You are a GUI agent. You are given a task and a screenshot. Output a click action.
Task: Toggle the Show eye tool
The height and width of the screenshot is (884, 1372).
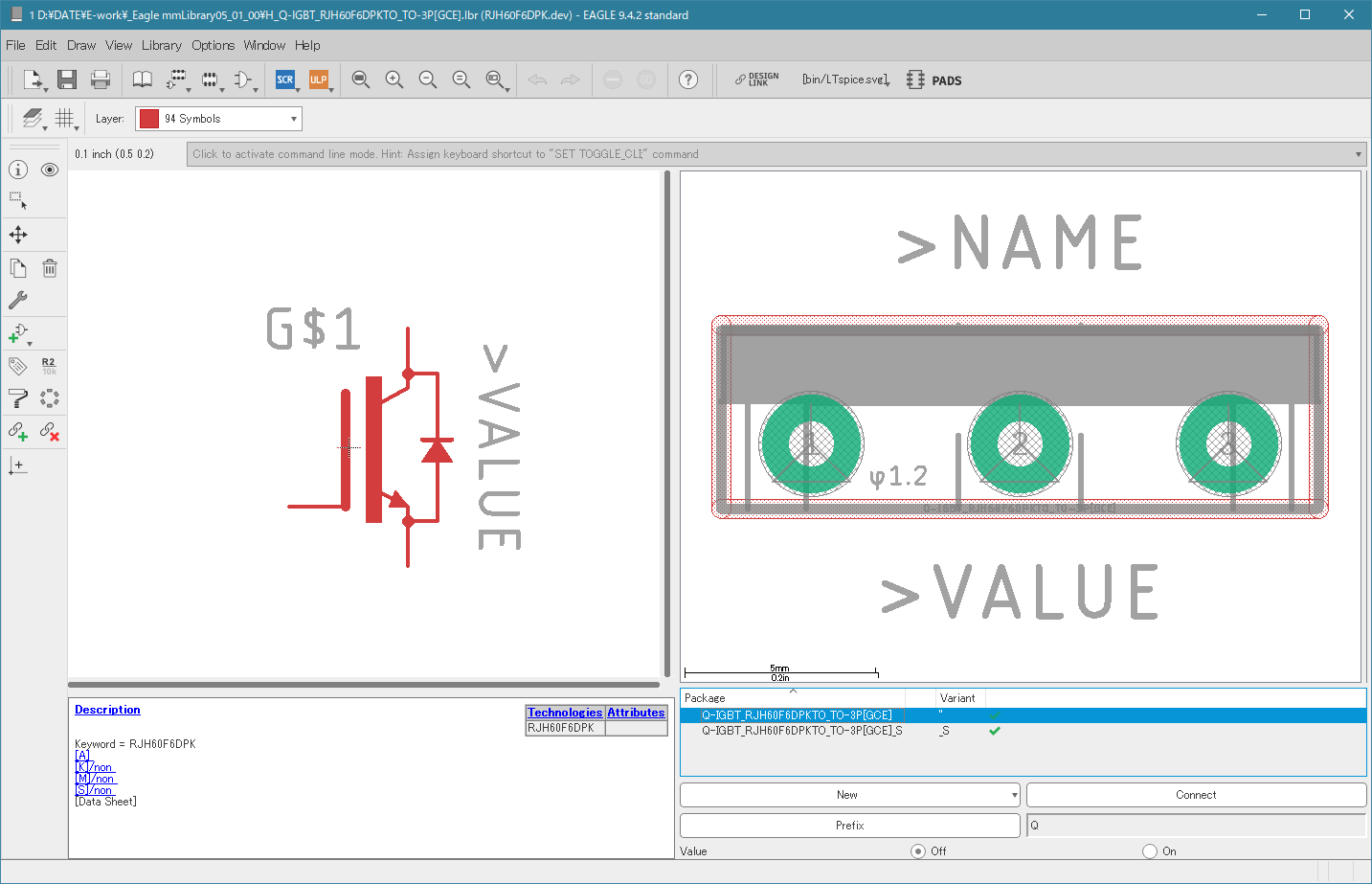pos(50,170)
